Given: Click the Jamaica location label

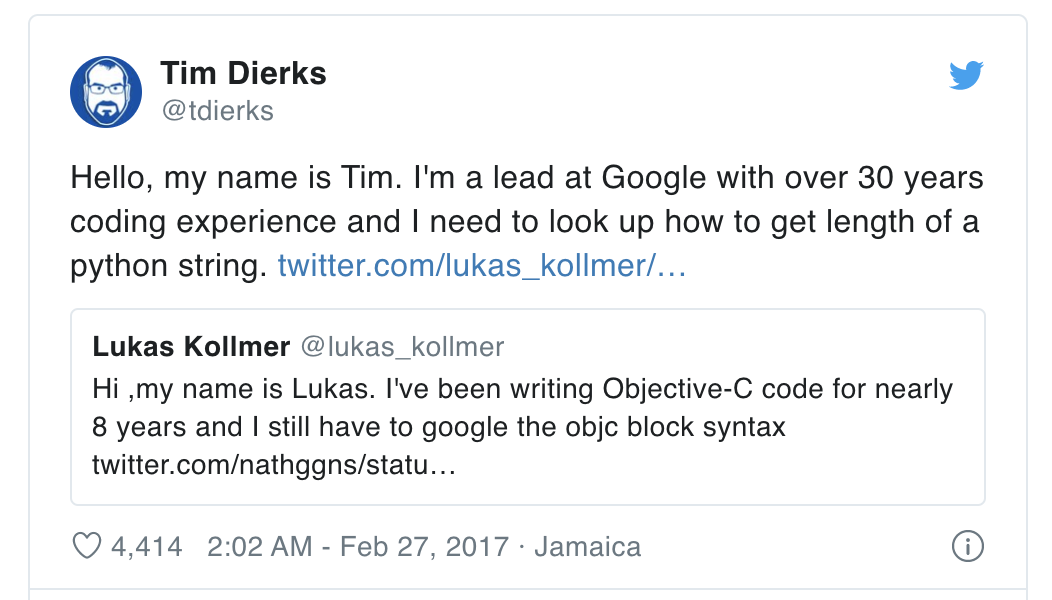Looking at the screenshot, I should click(x=588, y=547).
